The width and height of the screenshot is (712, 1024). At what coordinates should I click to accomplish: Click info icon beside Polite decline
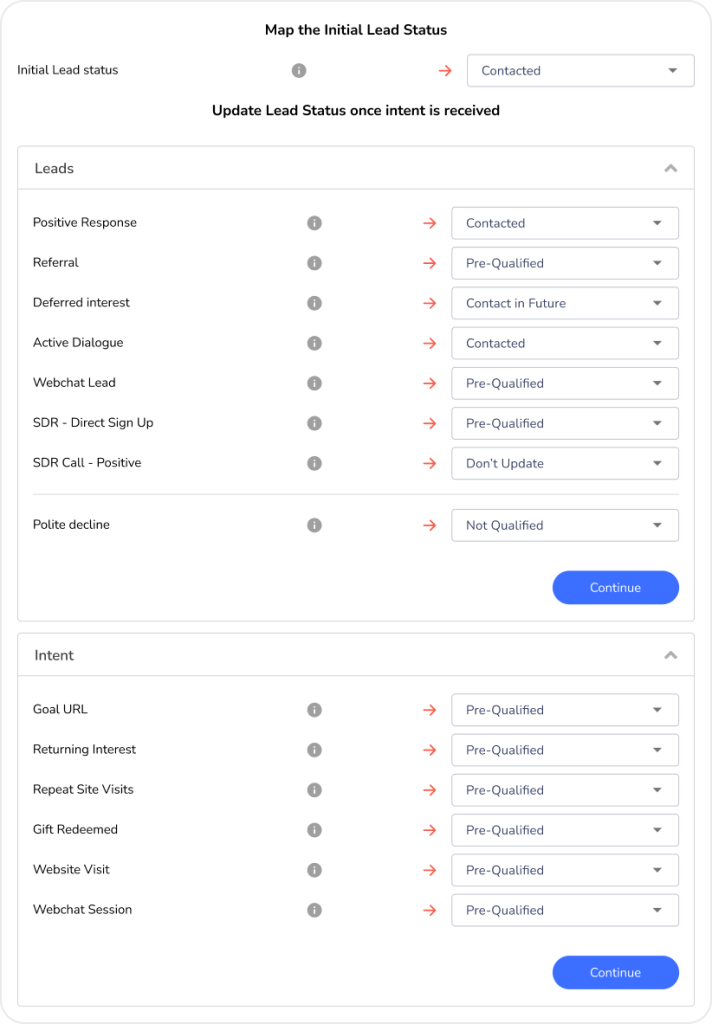pyautogui.click(x=314, y=525)
